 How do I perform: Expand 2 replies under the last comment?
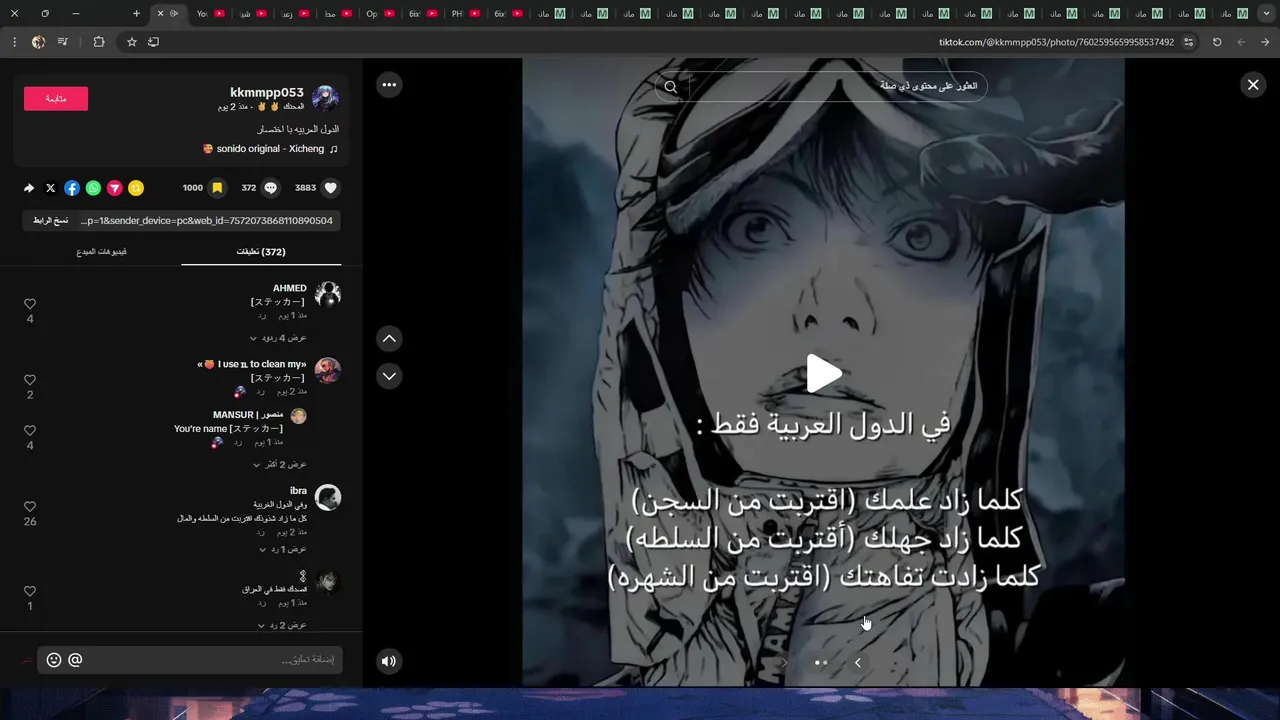(283, 625)
